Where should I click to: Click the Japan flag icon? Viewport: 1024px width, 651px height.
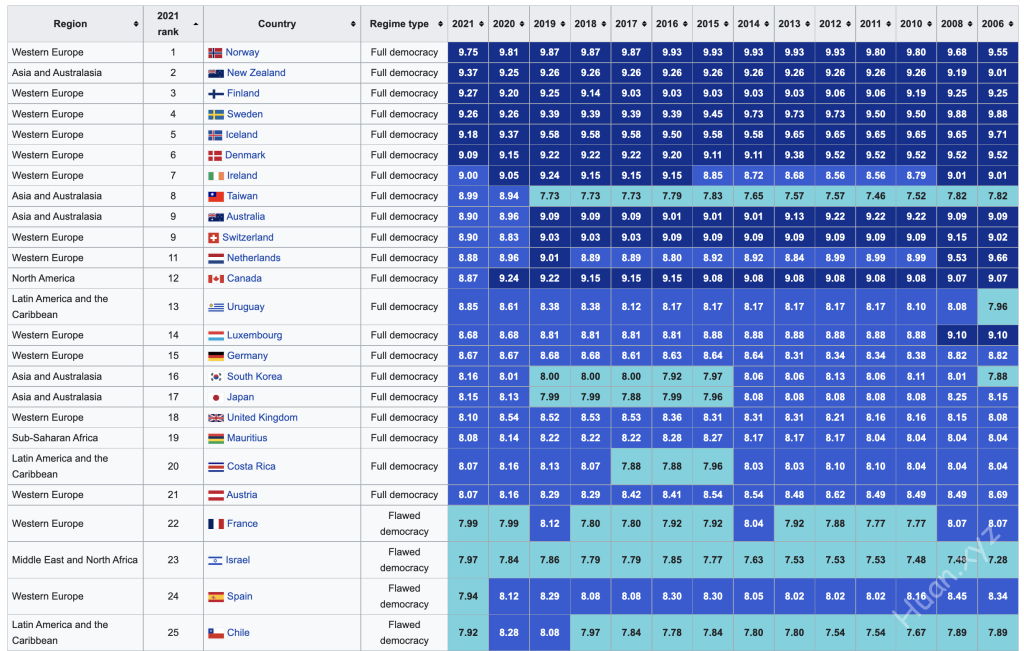[x=215, y=397]
